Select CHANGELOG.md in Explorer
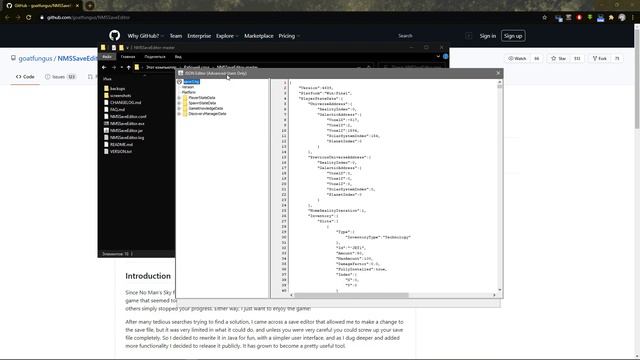640x360 pixels. tap(122, 102)
